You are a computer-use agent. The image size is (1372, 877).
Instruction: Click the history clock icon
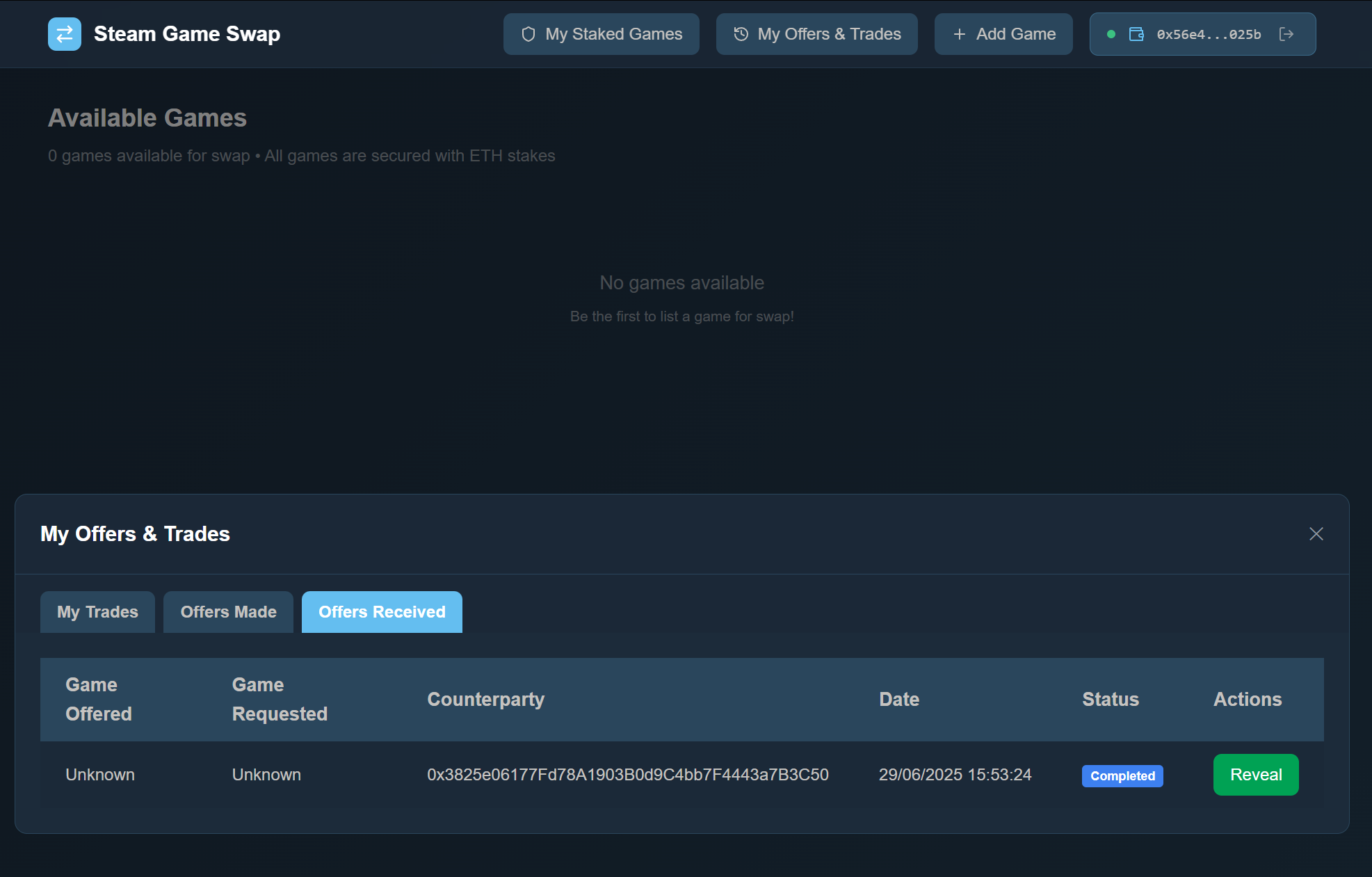pos(741,34)
